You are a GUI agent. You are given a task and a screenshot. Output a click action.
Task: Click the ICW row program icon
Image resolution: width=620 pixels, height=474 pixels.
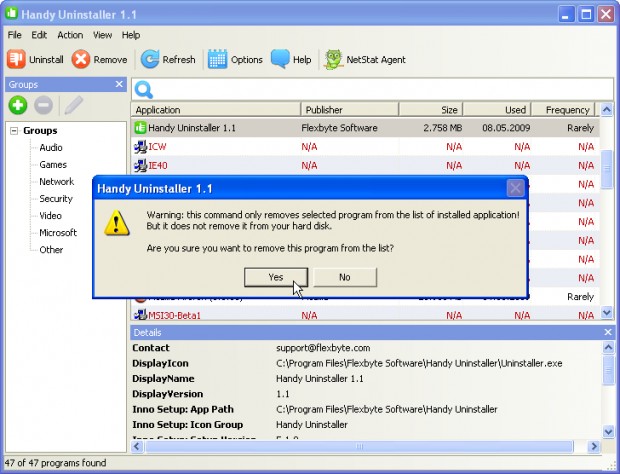click(x=140, y=147)
